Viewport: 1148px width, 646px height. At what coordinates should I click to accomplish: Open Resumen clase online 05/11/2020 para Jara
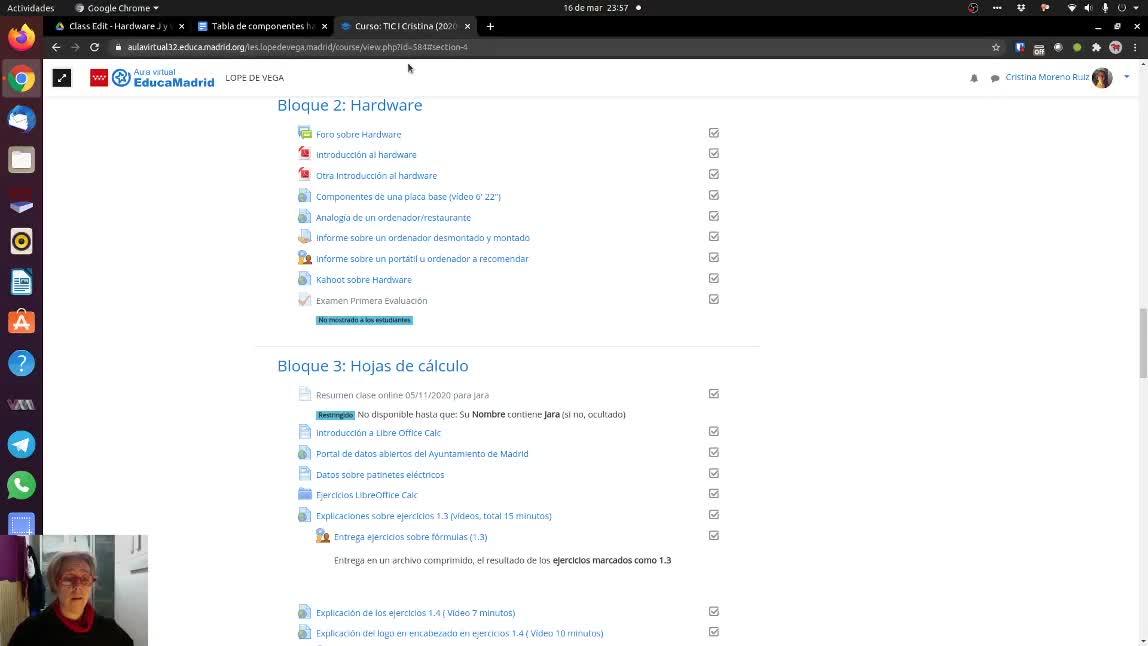point(402,395)
